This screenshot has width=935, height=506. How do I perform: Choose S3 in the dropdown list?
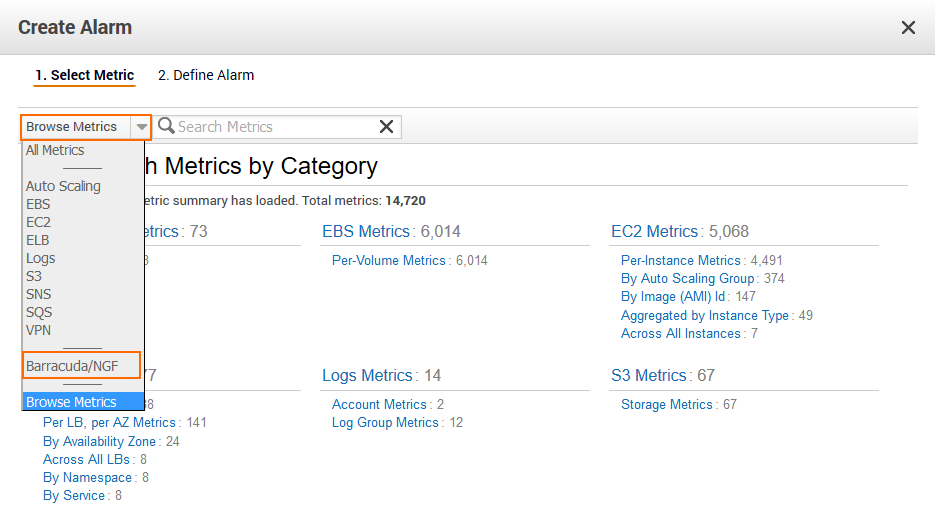tap(34, 277)
